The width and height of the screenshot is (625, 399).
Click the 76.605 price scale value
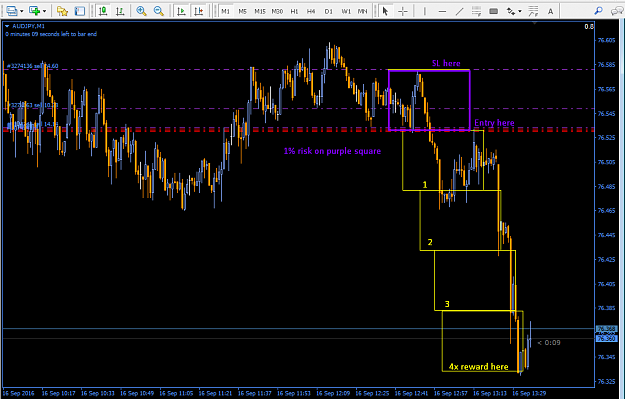pos(606,40)
